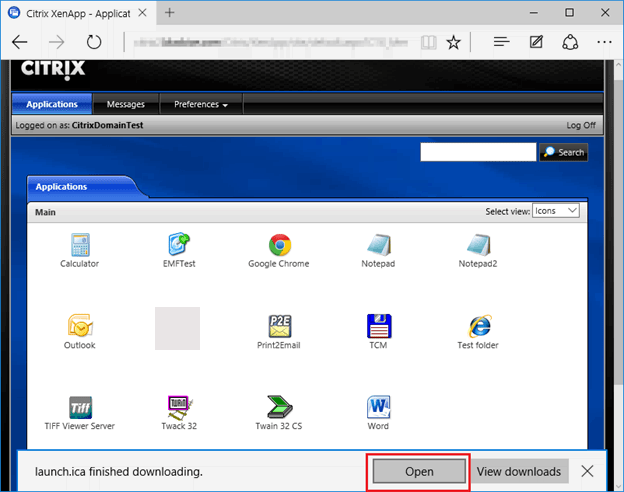This screenshot has height=492, width=624.
Task: Open the Twack 32 application
Action: 179,413
